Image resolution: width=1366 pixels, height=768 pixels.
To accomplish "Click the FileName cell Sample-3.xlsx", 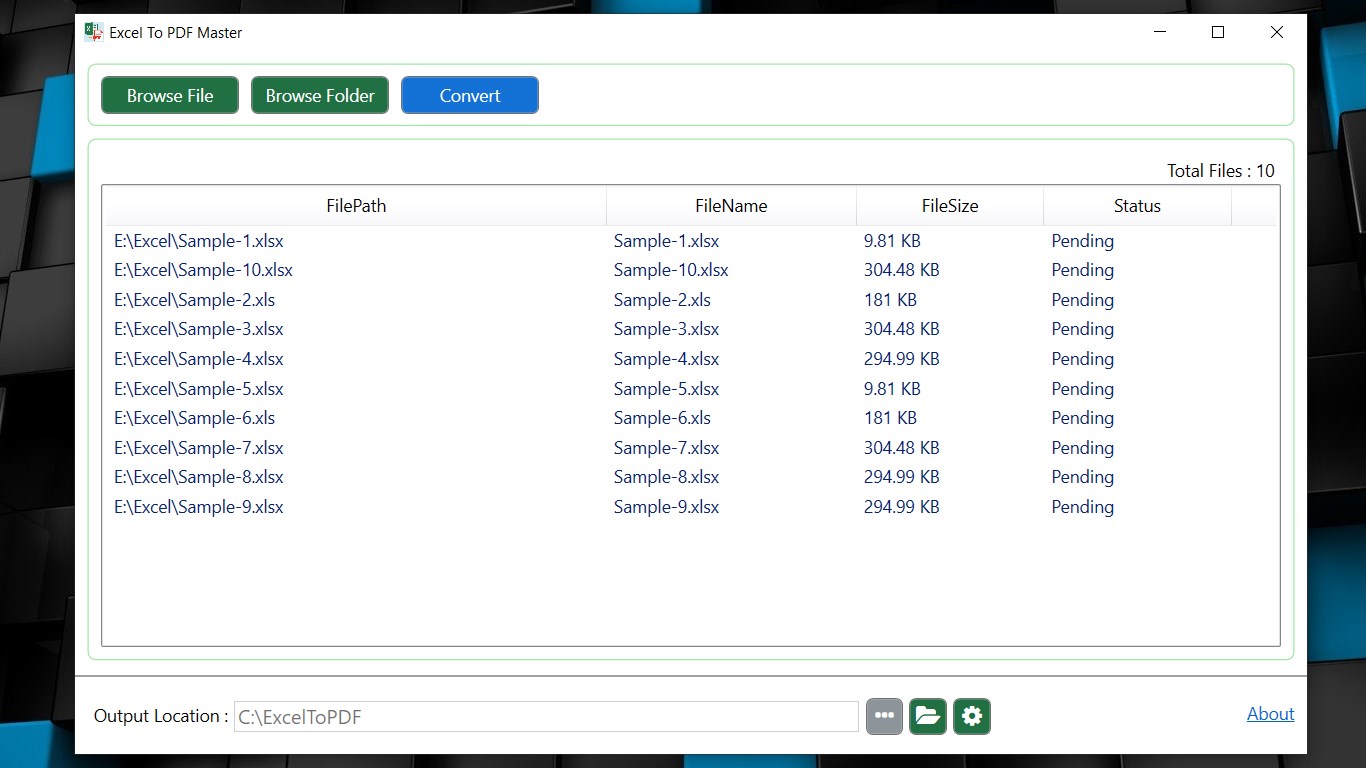I will pyautogui.click(x=666, y=329).
